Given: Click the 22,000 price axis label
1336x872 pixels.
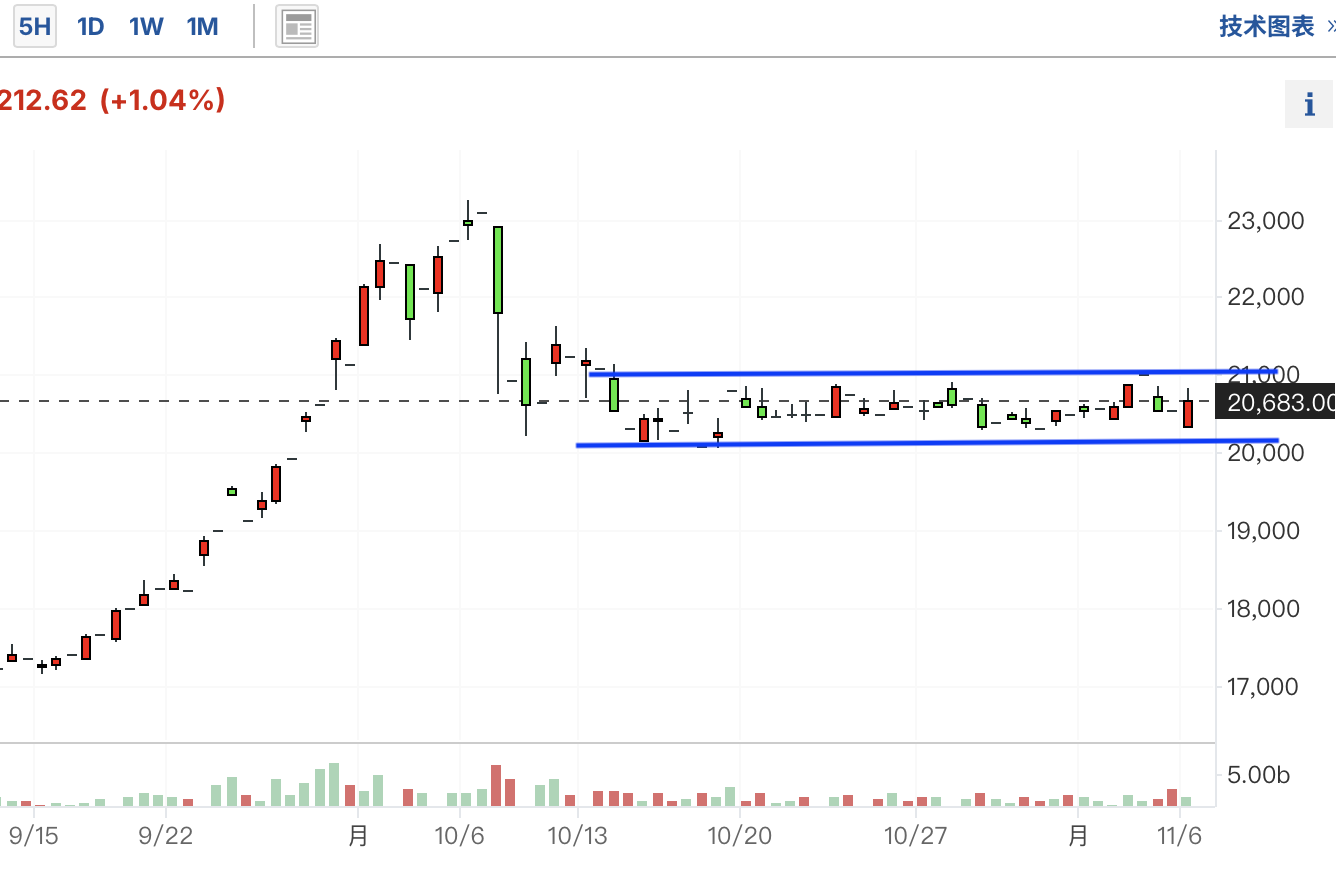Looking at the screenshot, I should [x=1265, y=297].
